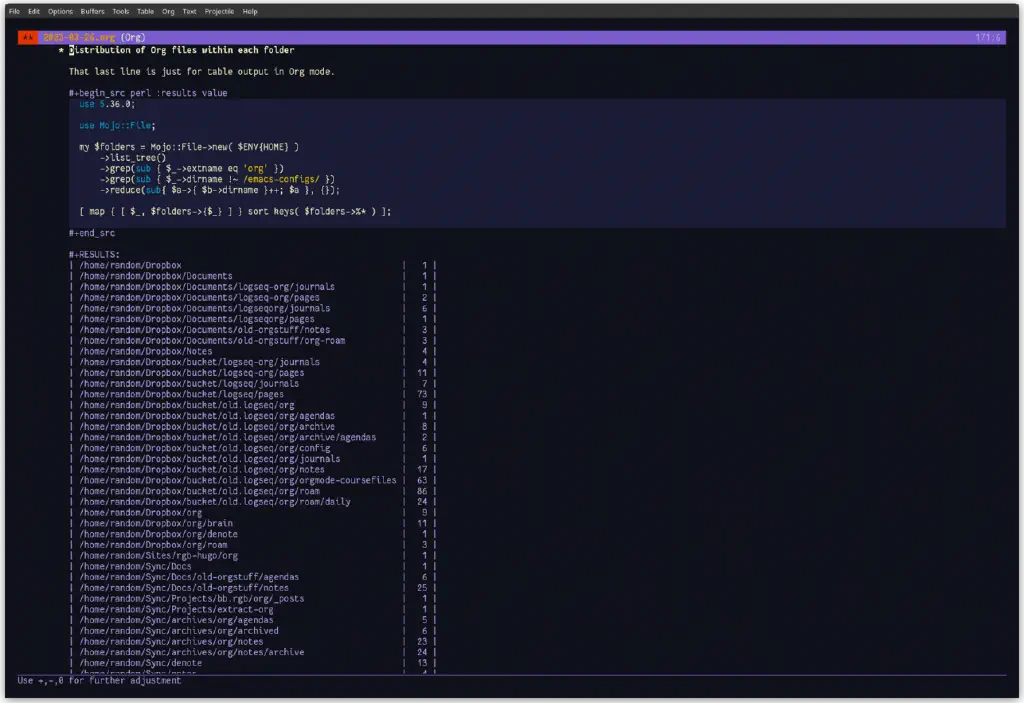The width and height of the screenshot is (1024, 703).
Task: Click the '#+RESULTS:' keyword line
Action: click(x=95, y=254)
